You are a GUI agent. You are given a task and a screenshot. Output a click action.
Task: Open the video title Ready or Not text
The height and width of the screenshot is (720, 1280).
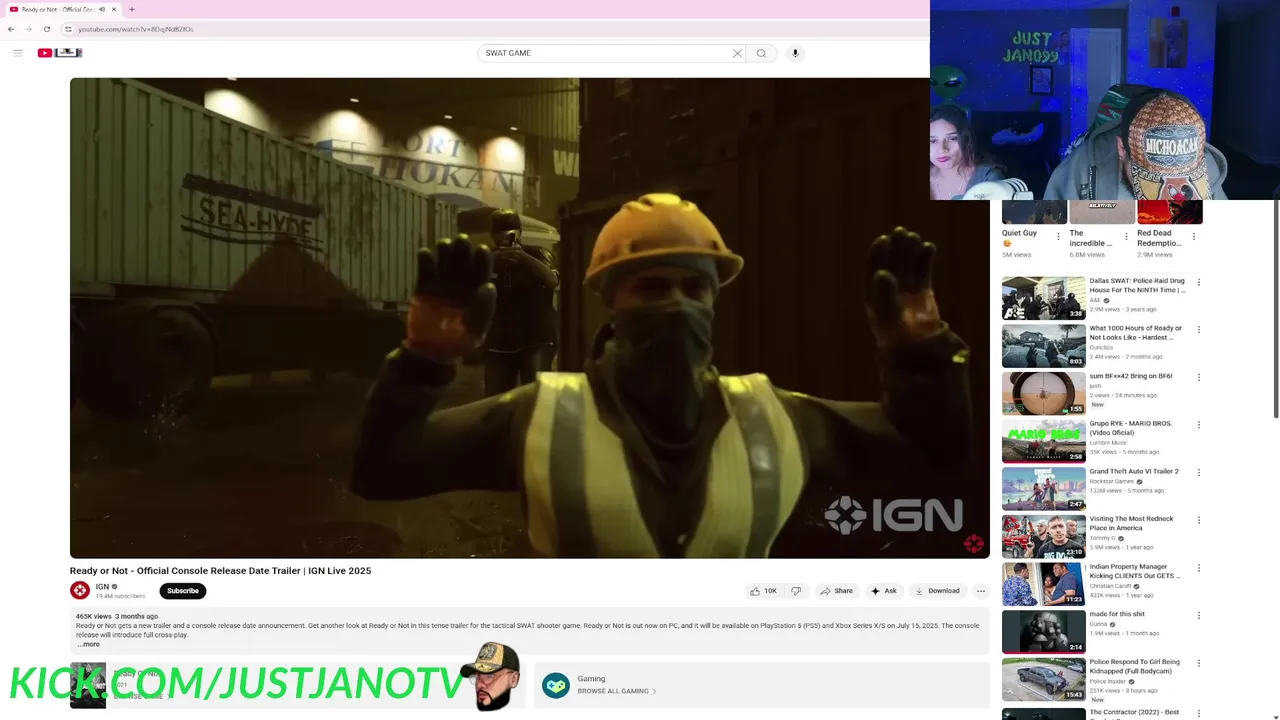(x=220, y=571)
